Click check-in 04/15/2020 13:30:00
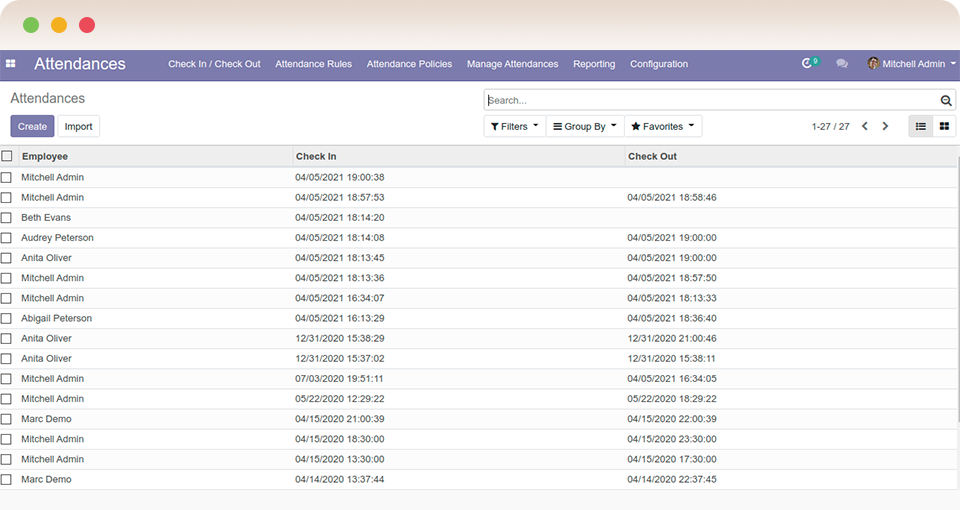The height and width of the screenshot is (510, 960). 340,459
